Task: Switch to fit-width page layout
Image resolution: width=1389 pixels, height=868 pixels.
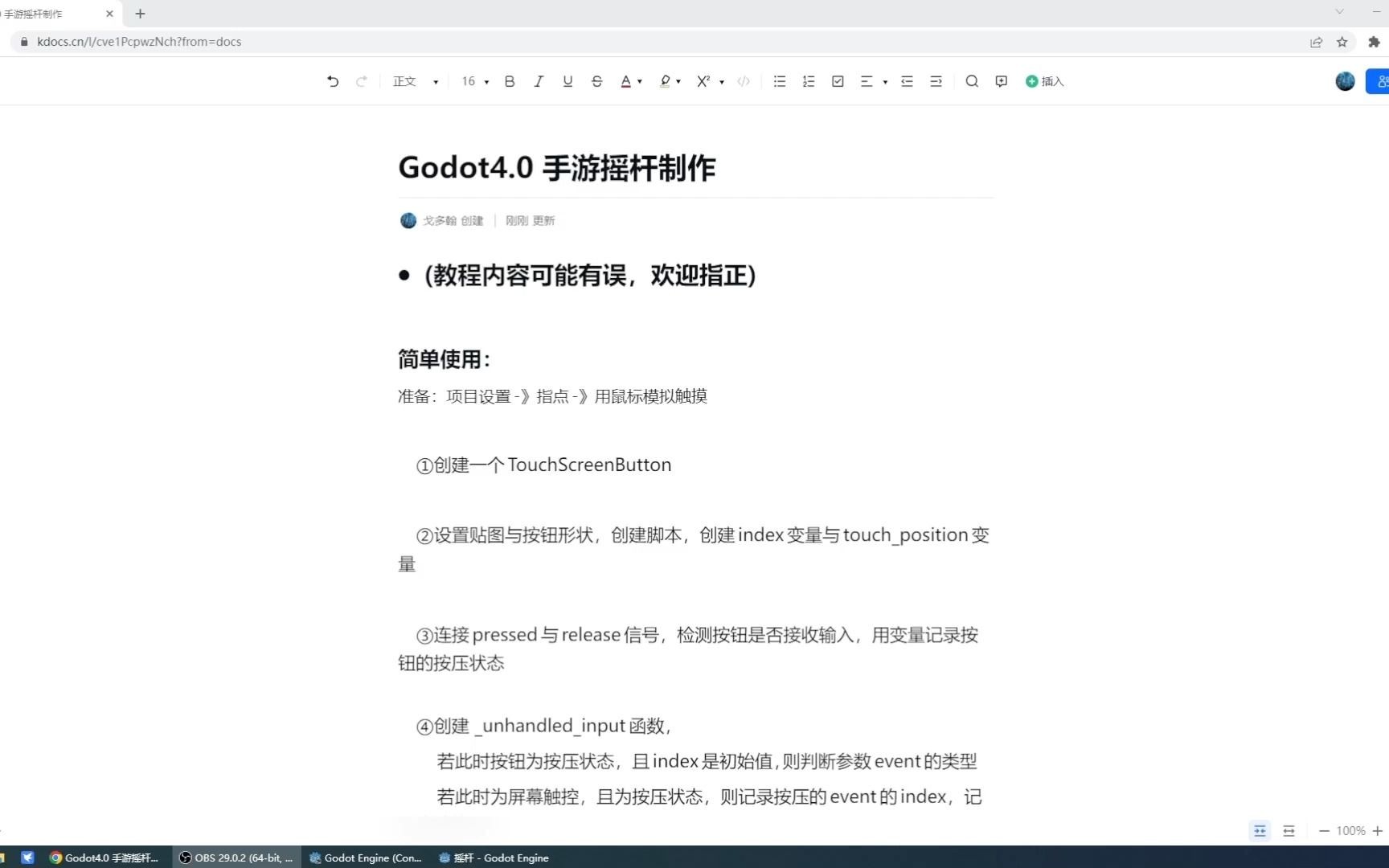Action: pos(1260,831)
